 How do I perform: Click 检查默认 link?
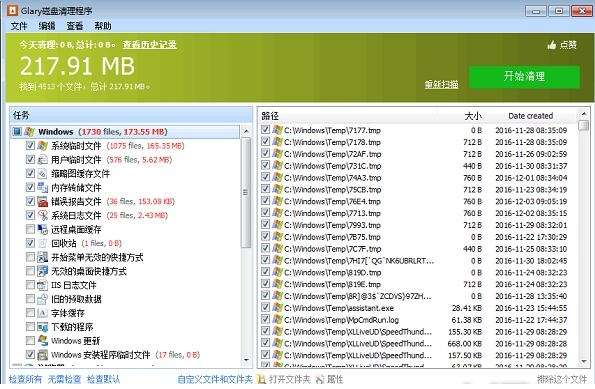pos(103,379)
